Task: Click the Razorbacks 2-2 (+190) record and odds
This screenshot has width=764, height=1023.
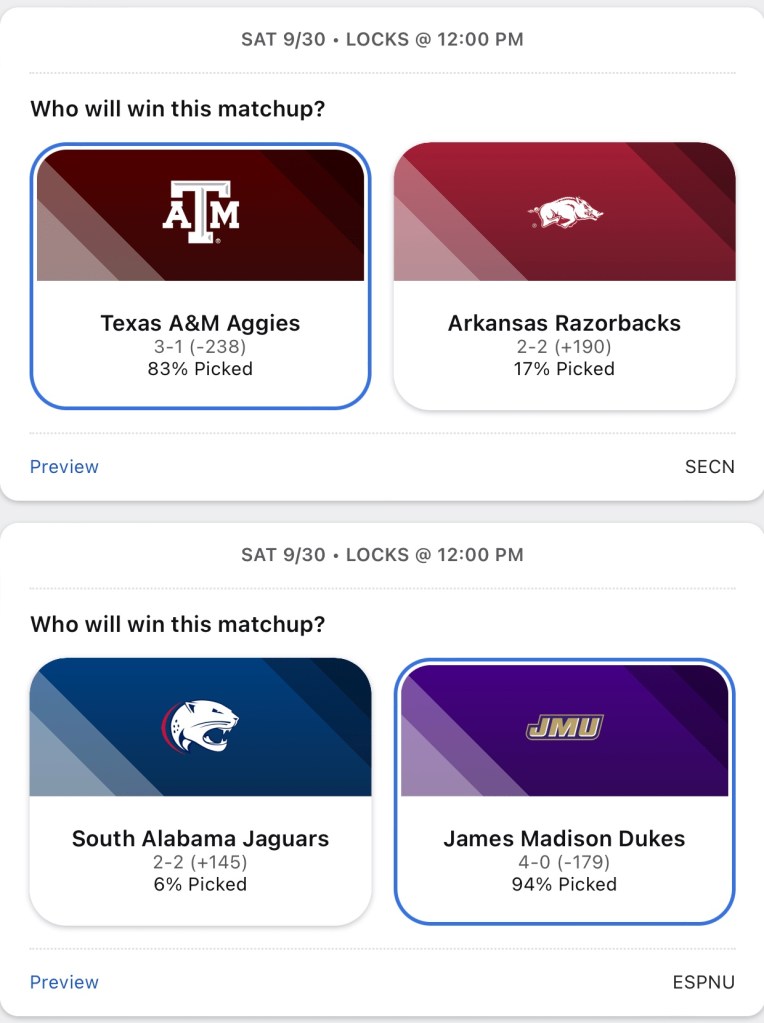Action: pos(565,347)
